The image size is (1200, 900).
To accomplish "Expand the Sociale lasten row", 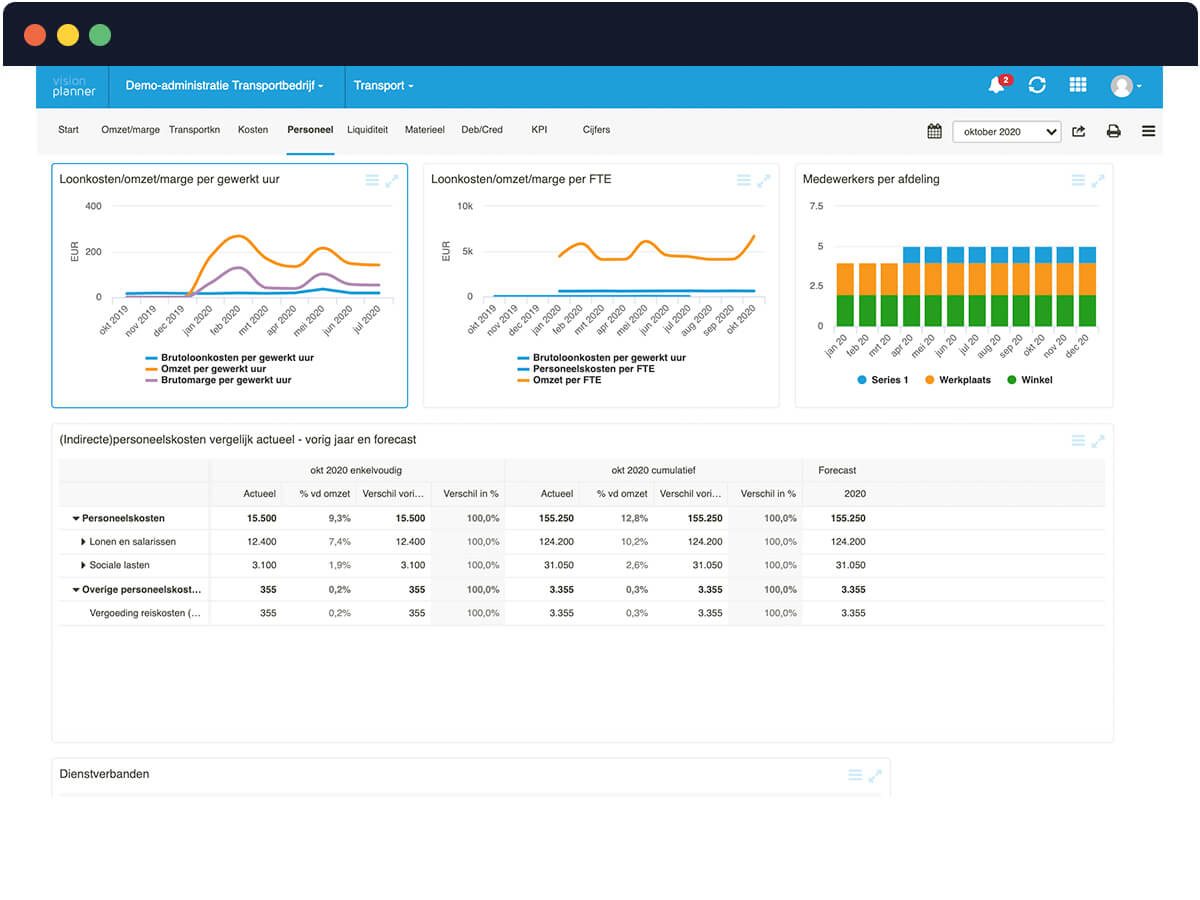I will [x=83, y=566].
